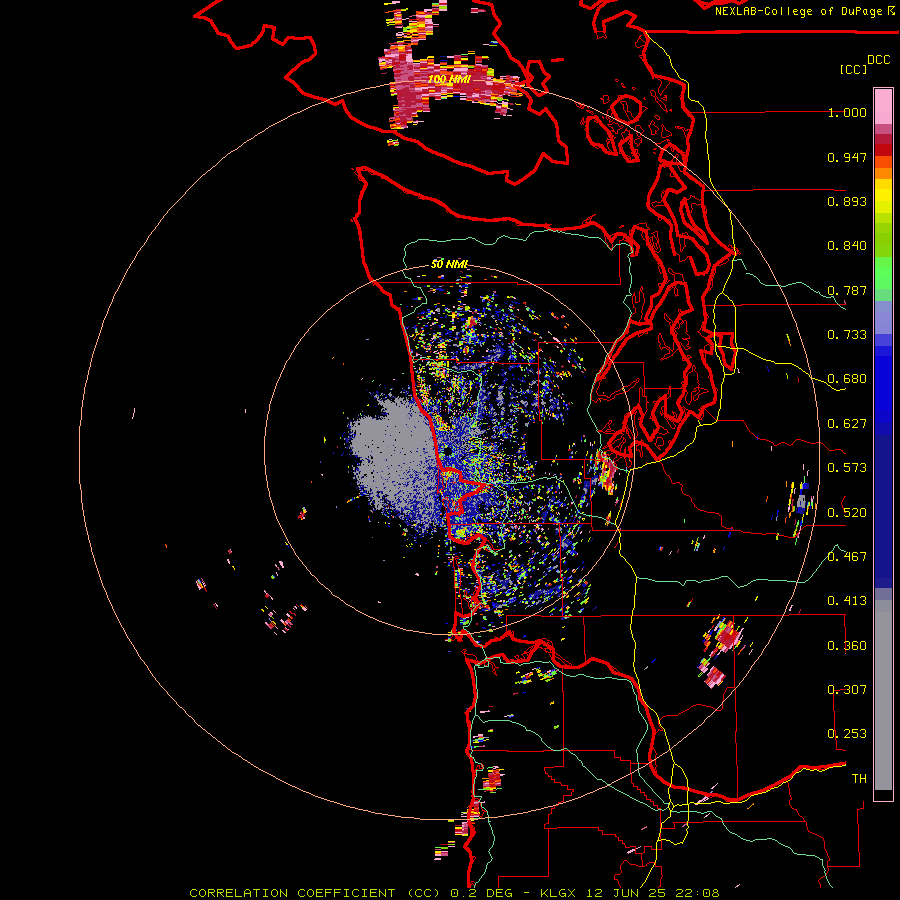Click the 0.787 scale label
This screenshot has width=900, height=900.
847,290
